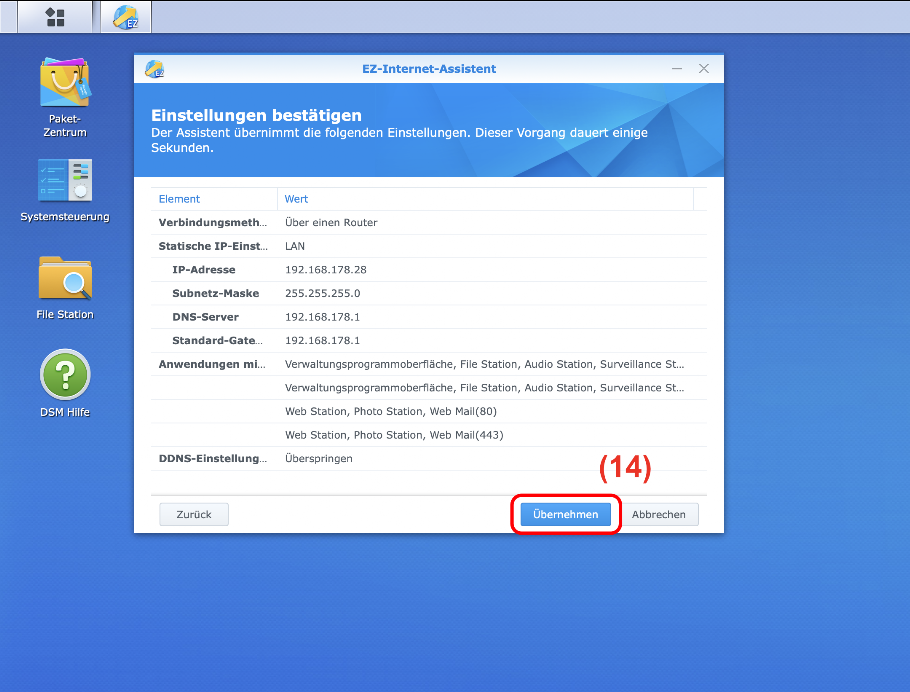Screen dimensions: 910x692
Task: Sort by the Element column header
Action: click(214, 199)
